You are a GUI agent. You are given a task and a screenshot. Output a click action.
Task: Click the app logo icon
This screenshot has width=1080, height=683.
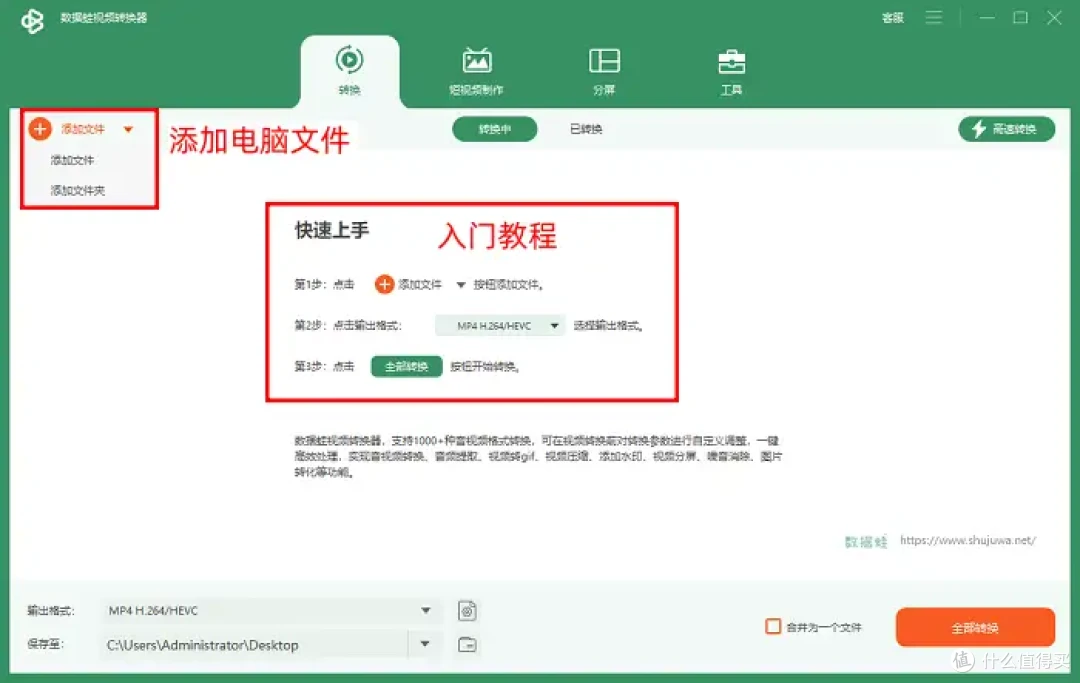[x=32, y=21]
